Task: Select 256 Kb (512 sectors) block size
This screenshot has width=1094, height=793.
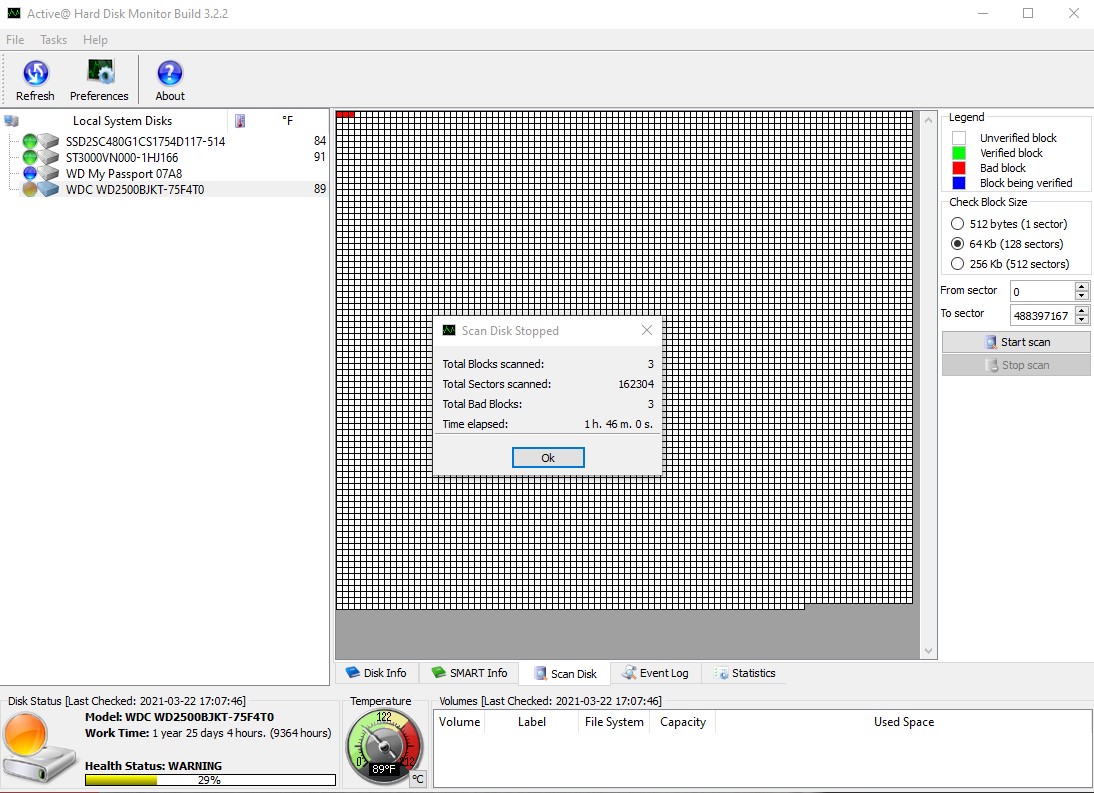Action: (958, 264)
